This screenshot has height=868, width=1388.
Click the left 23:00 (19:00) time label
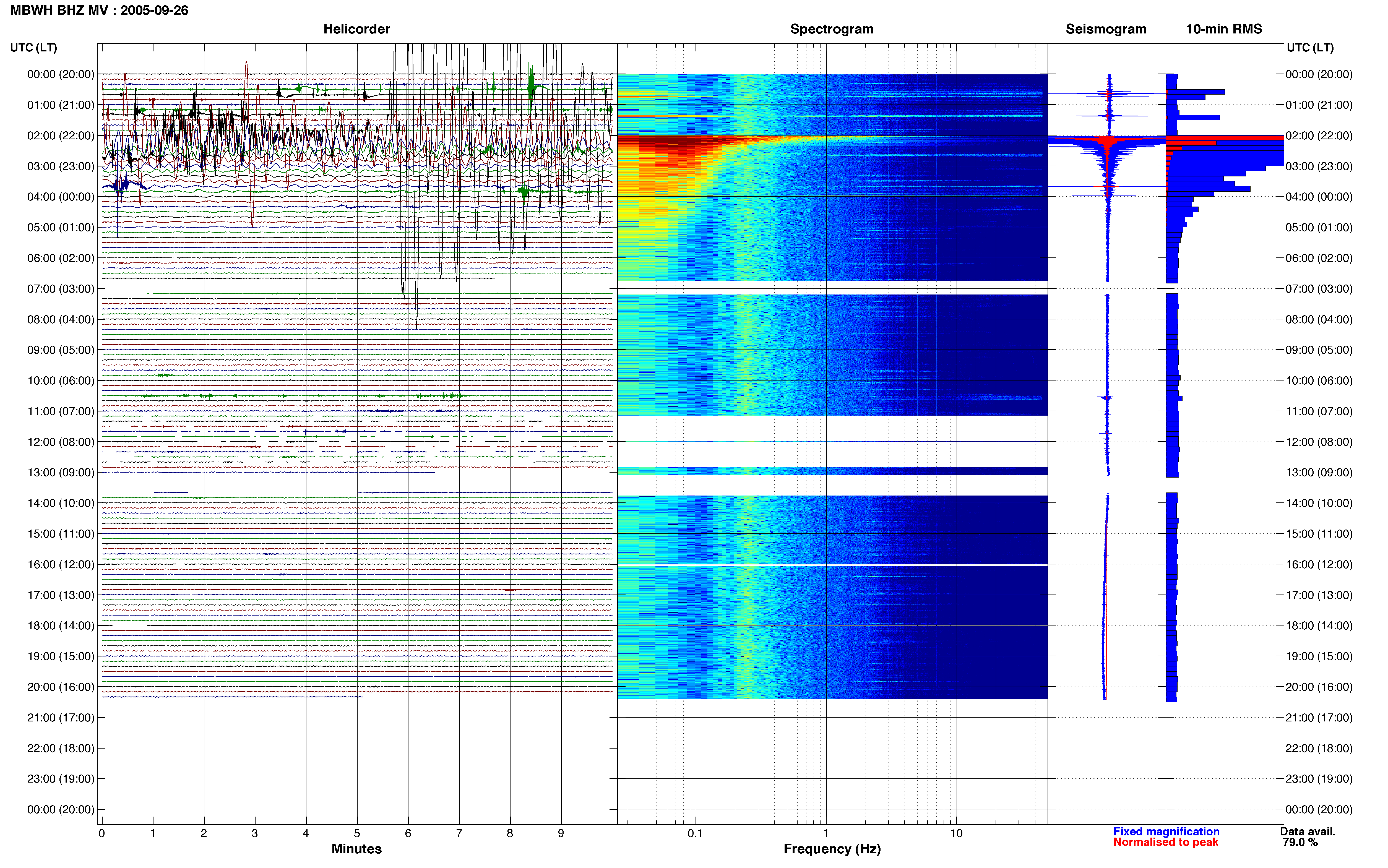60,779
